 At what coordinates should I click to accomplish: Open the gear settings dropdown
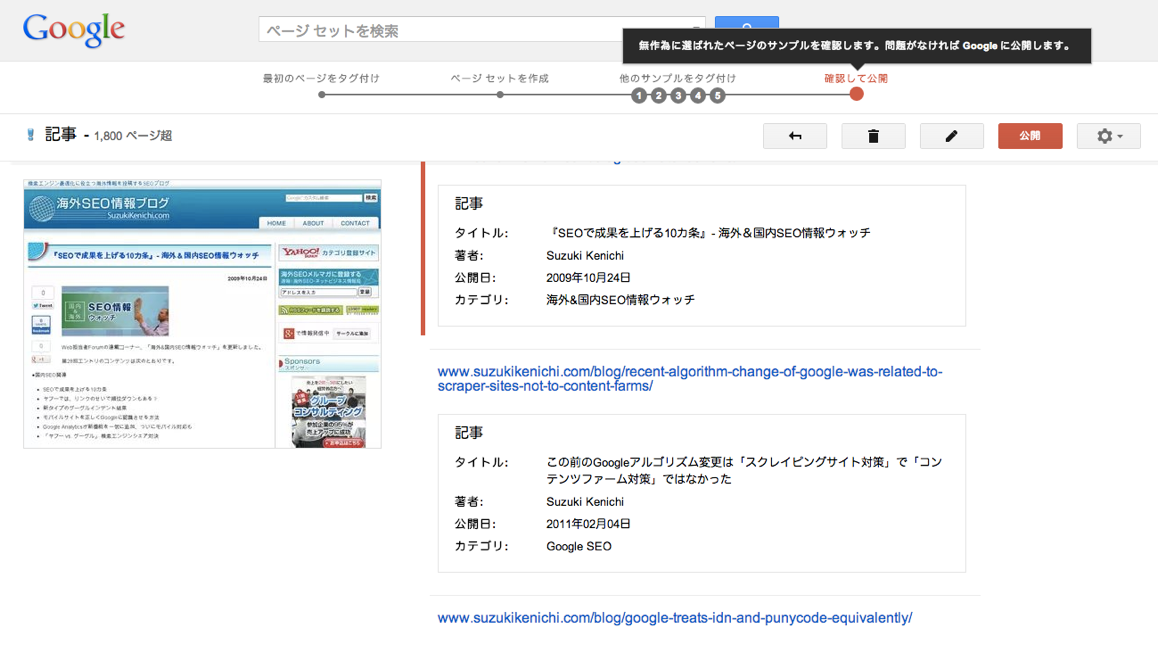click(1109, 136)
